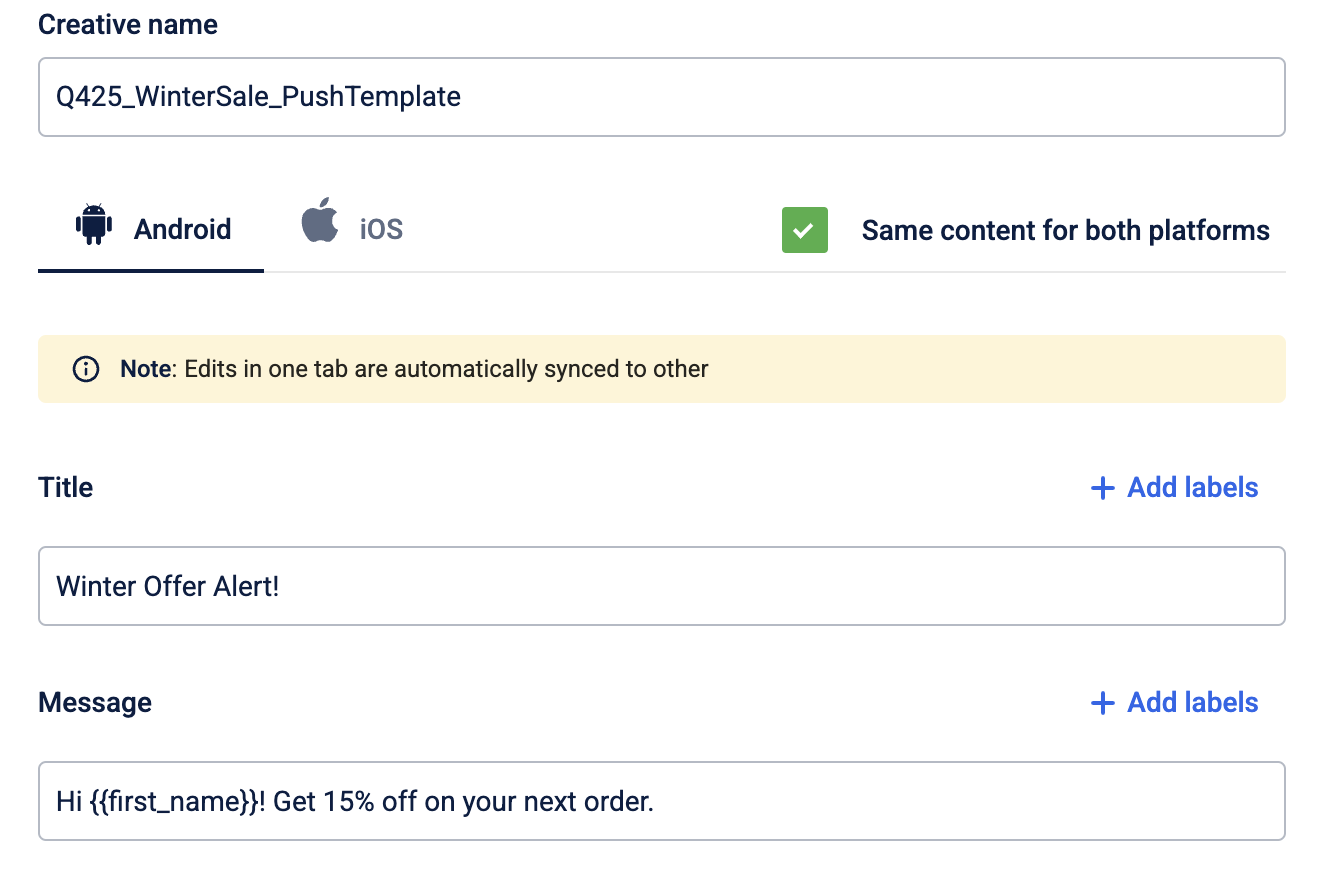Click the 'Title' field label
Screen dimensions: 1320x872
pos(66,488)
